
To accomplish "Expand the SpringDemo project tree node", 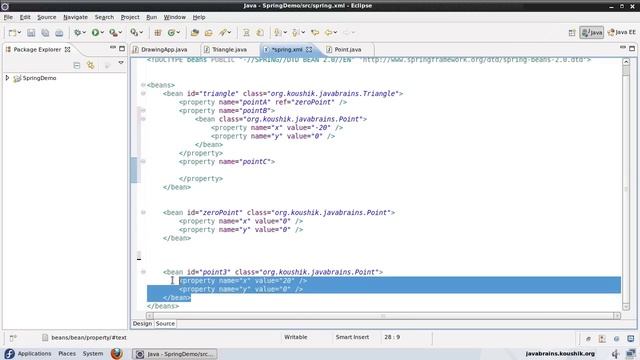I will click(x=7, y=78).
